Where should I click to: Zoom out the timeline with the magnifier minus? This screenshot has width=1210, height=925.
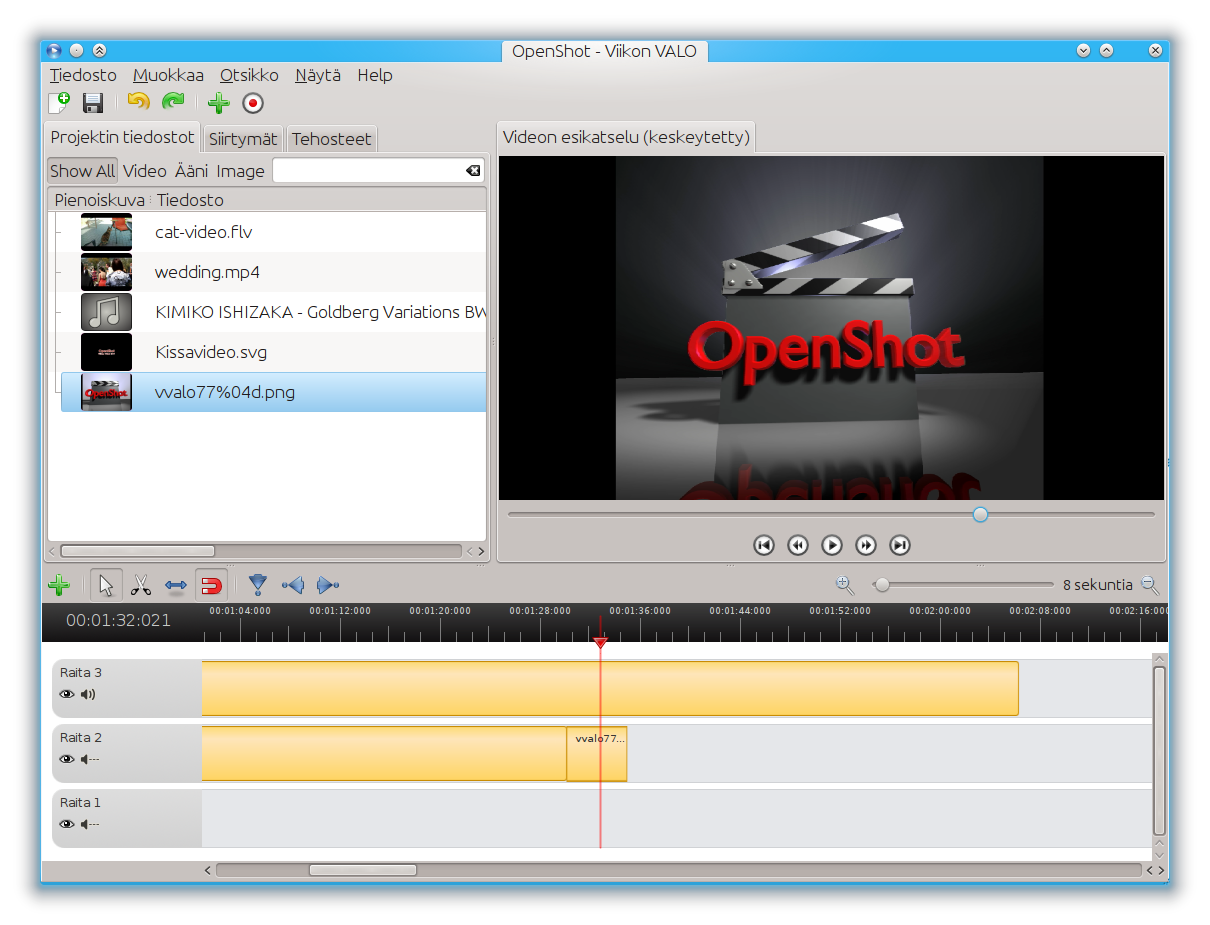pyautogui.click(x=1150, y=585)
